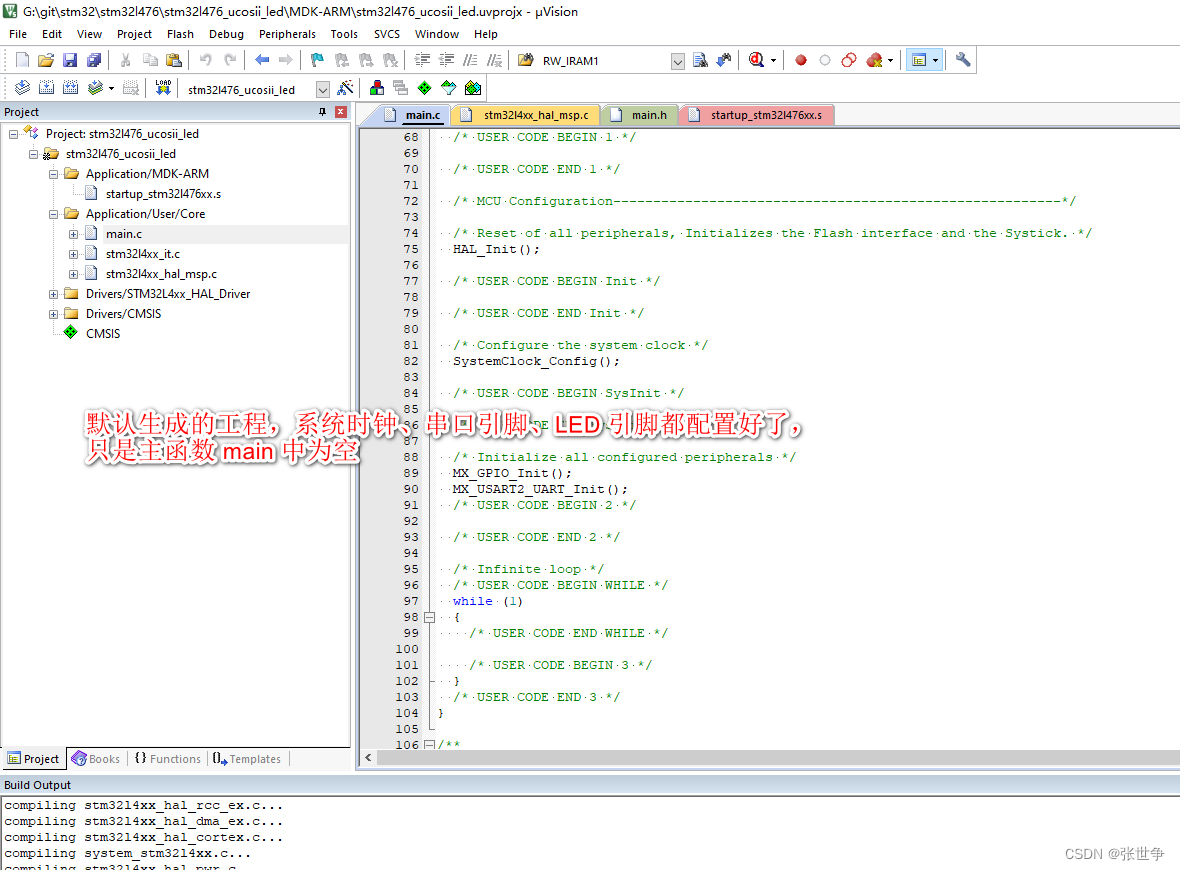The width and height of the screenshot is (1180, 870).
Task: Open the stm32l476_ucosii_led target dropdown
Action: pyautogui.click(x=322, y=88)
